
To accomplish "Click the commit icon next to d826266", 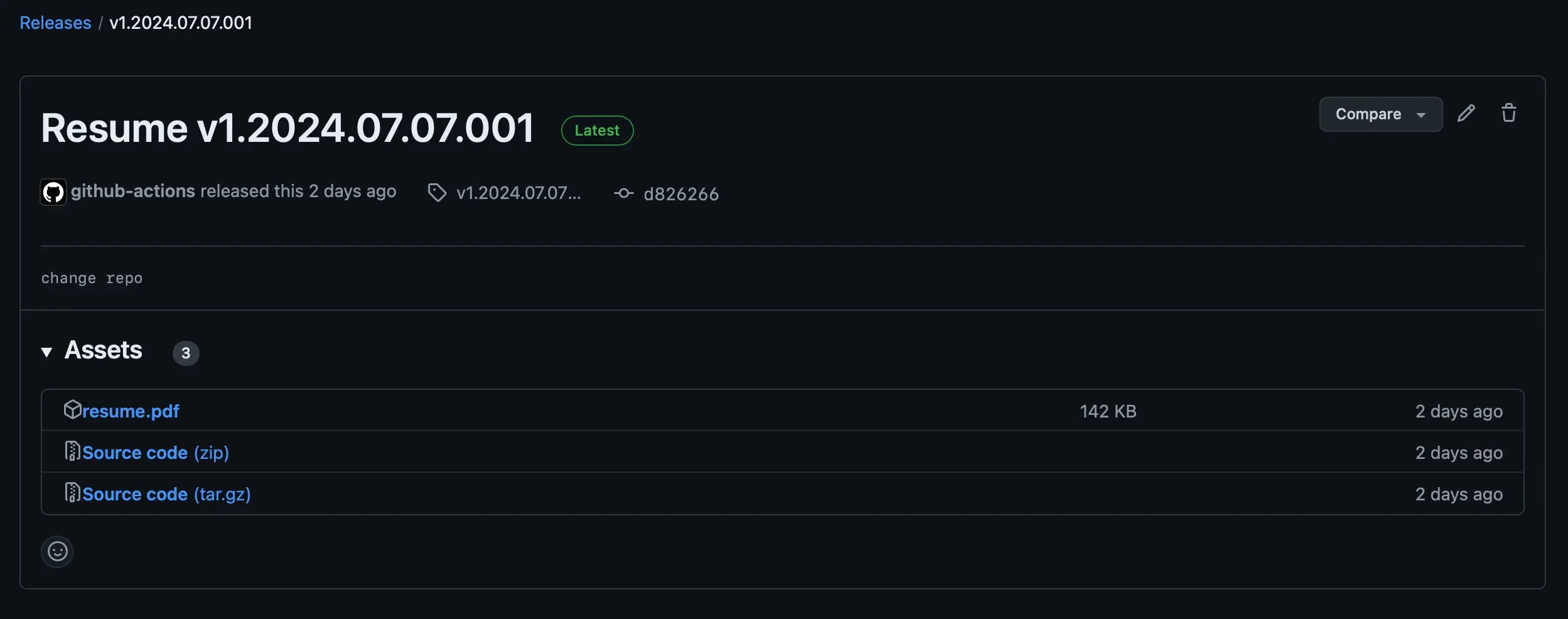I will pos(623,193).
